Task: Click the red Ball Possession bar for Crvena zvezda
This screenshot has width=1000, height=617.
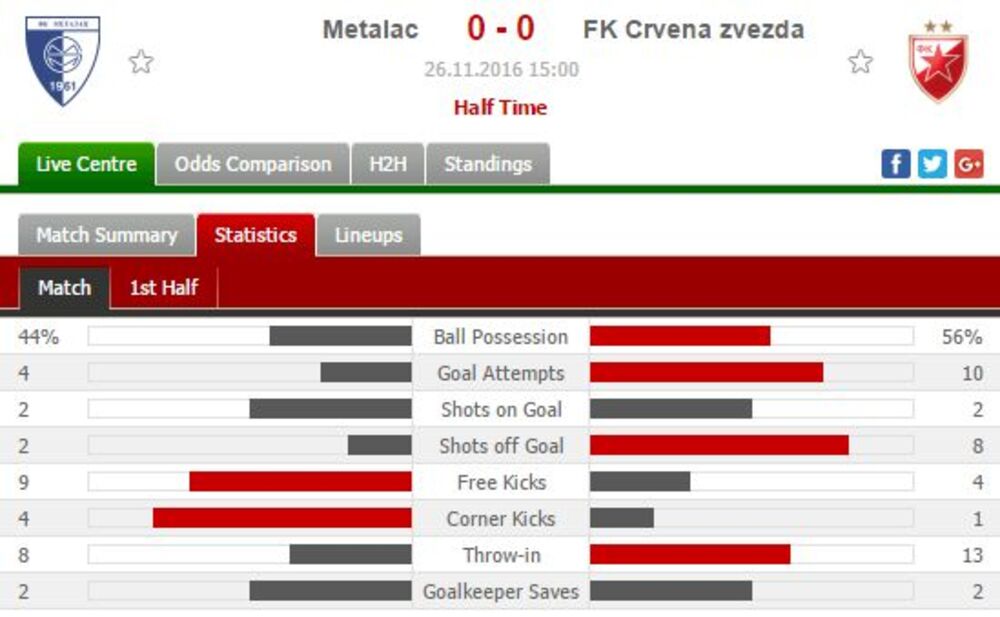Action: (x=680, y=336)
